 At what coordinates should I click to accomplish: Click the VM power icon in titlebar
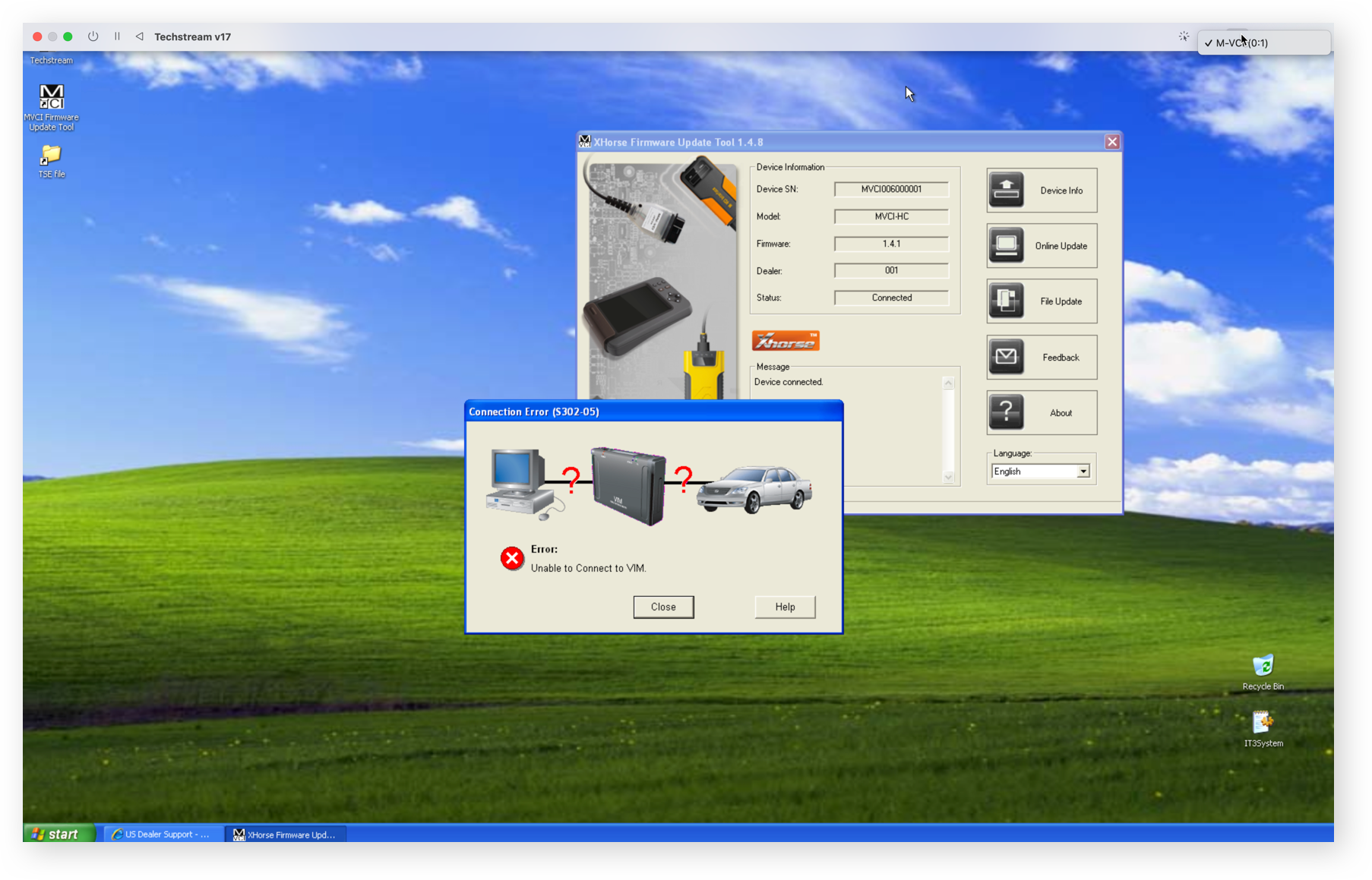tap(93, 36)
